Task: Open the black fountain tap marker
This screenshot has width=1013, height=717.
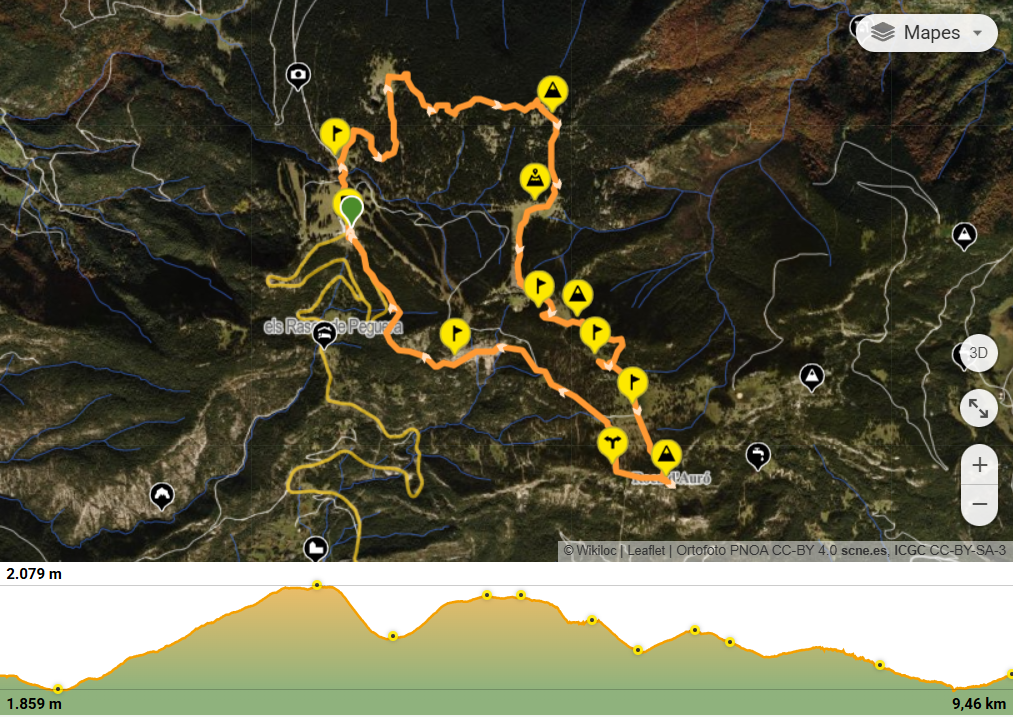Action: (x=758, y=457)
